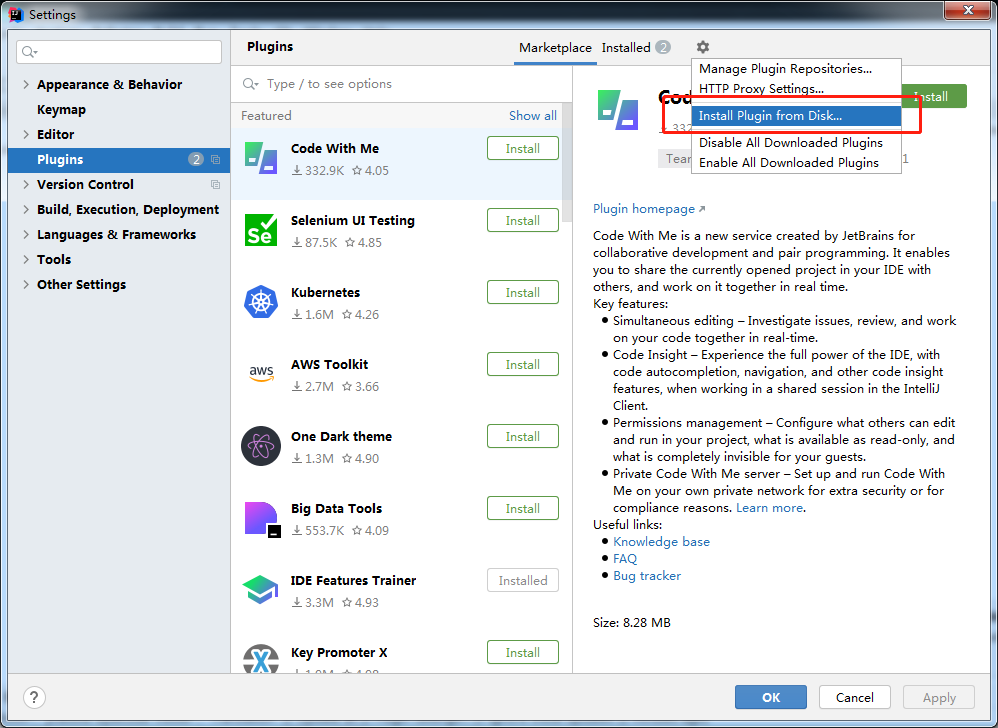
Task: Click the One Dark theme plugin name
Action: (341, 436)
